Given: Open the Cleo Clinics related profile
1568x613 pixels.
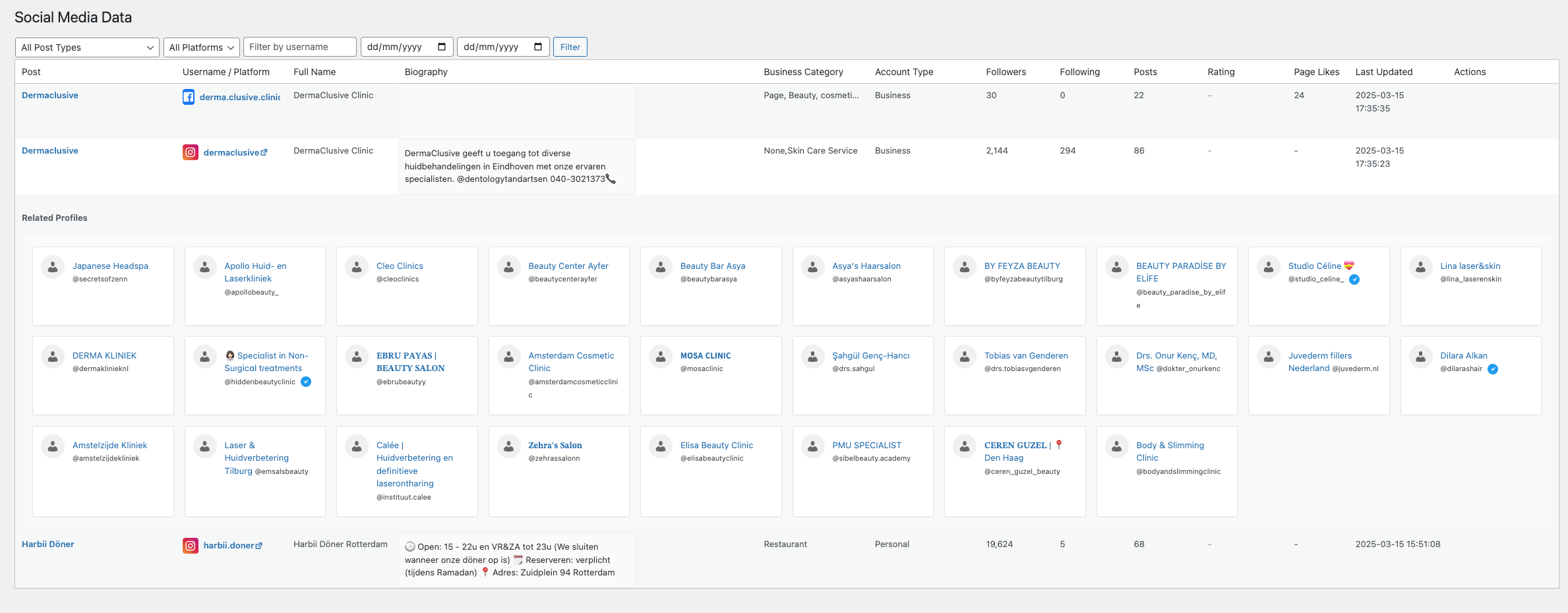Looking at the screenshot, I should [400, 266].
